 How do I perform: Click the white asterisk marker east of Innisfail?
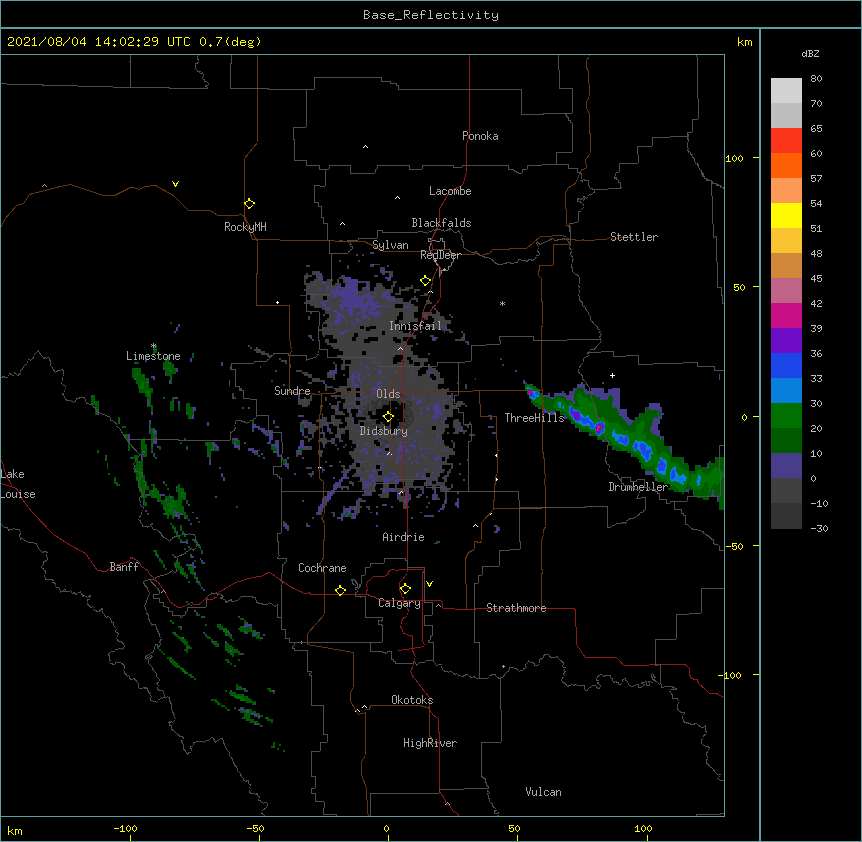pyautogui.click(x=502, y=303)
